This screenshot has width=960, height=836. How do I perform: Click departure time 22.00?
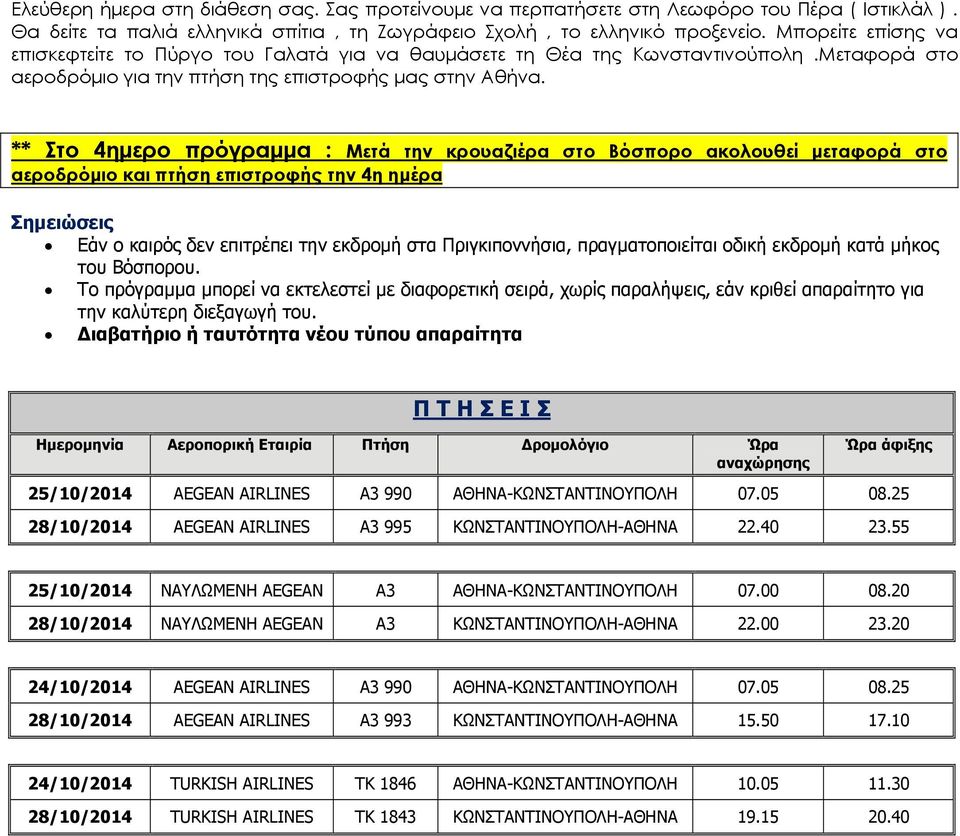pos(758,623)
